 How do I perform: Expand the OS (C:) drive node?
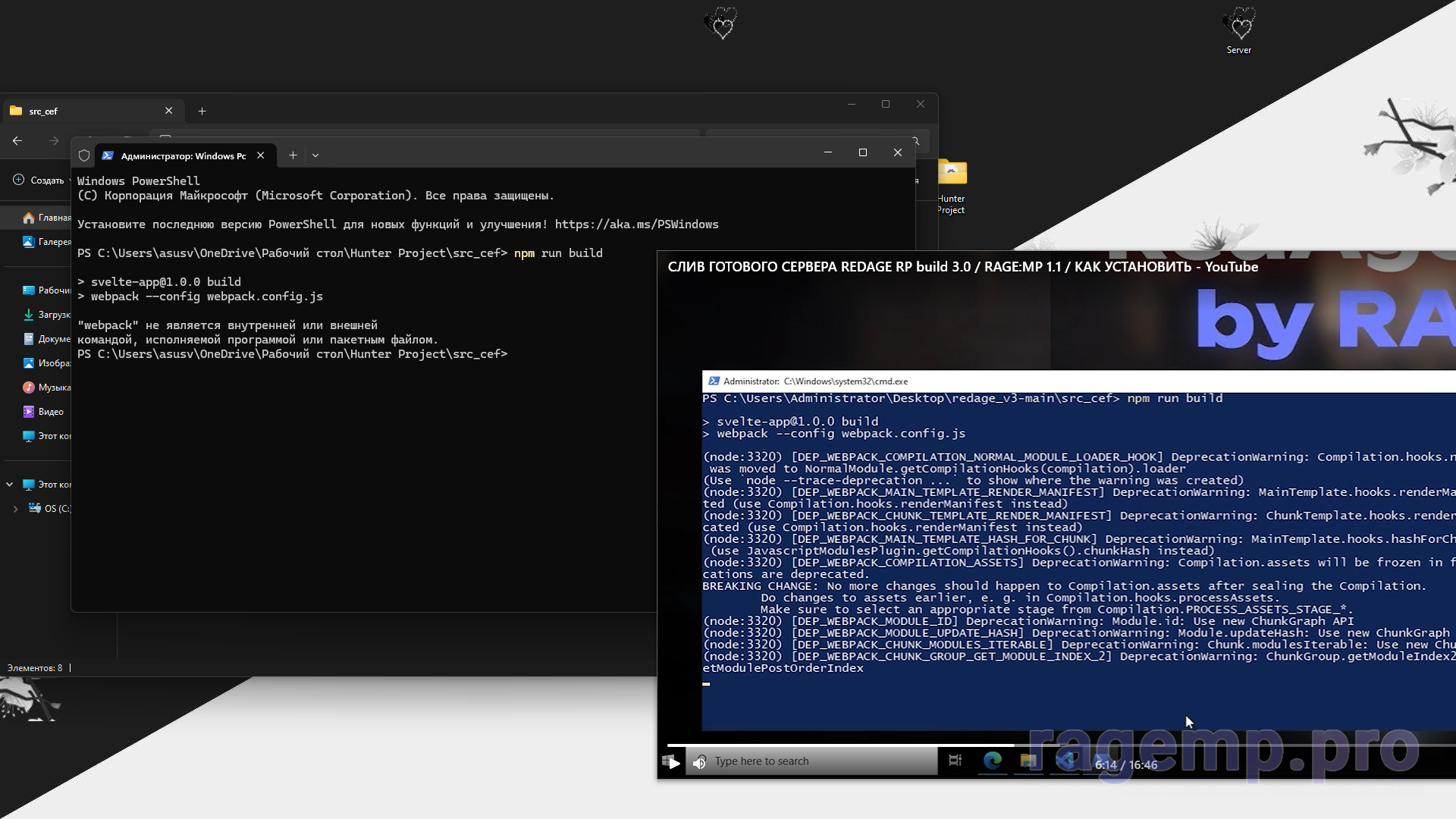coord(15,509)
